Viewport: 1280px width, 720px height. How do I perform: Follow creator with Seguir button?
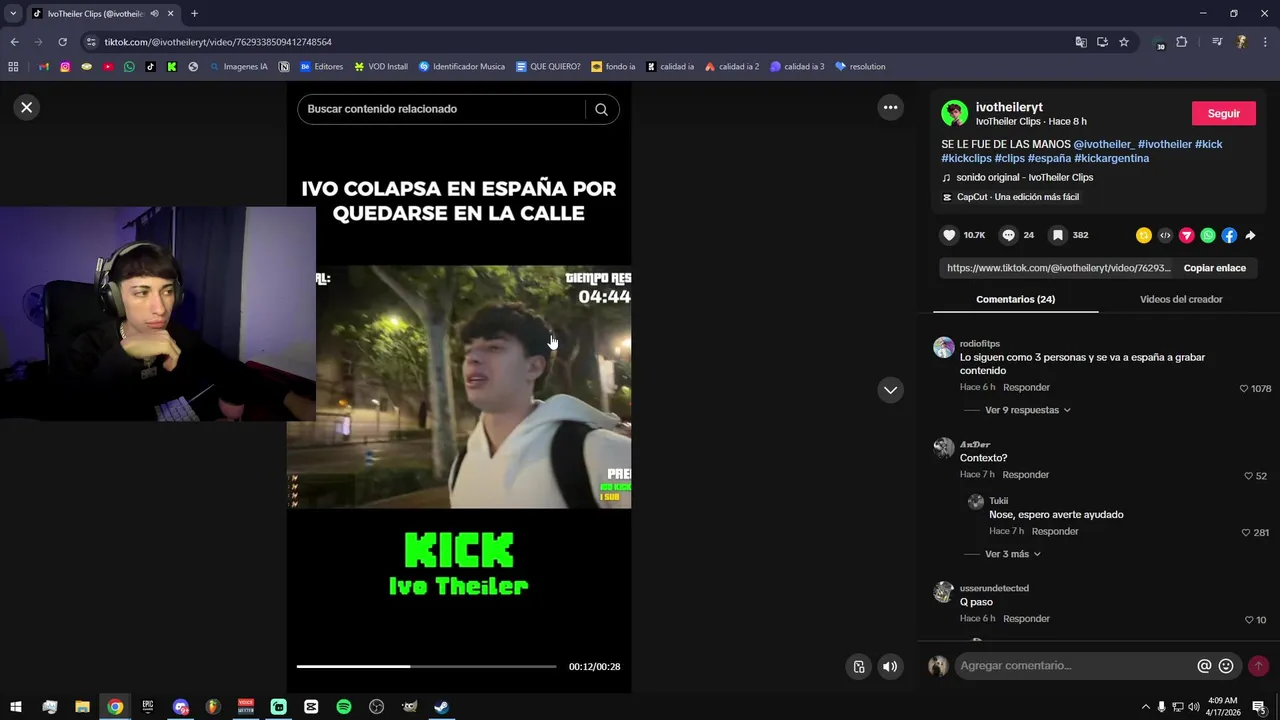pyautogui.click(x=1223, y=113)
